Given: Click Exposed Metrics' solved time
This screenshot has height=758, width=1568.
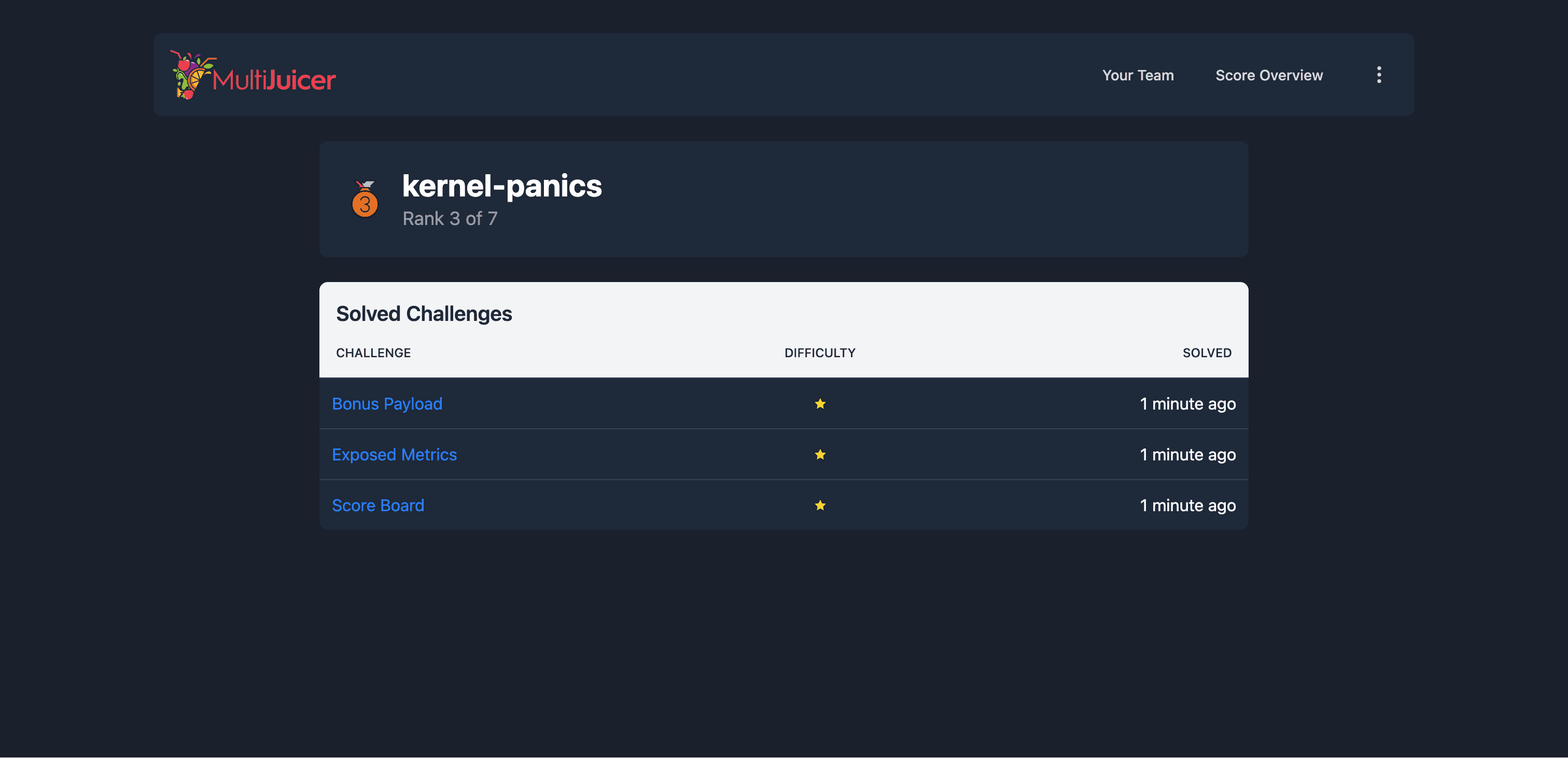Looking at the screenshot, I should pos(1187,454).
